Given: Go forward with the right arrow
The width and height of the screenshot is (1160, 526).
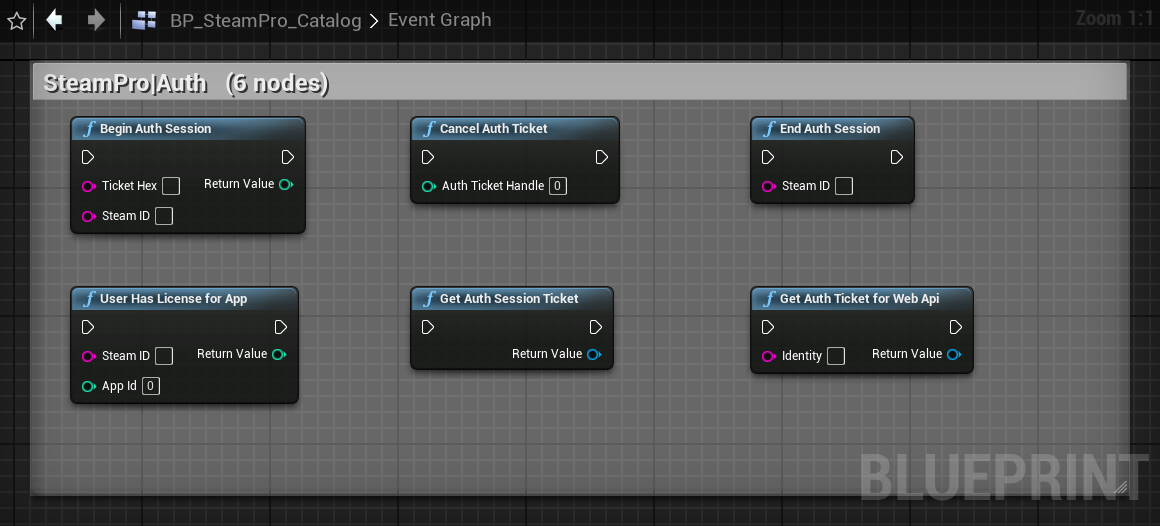Looking at the screenshot, I should [x=96, y=20].
